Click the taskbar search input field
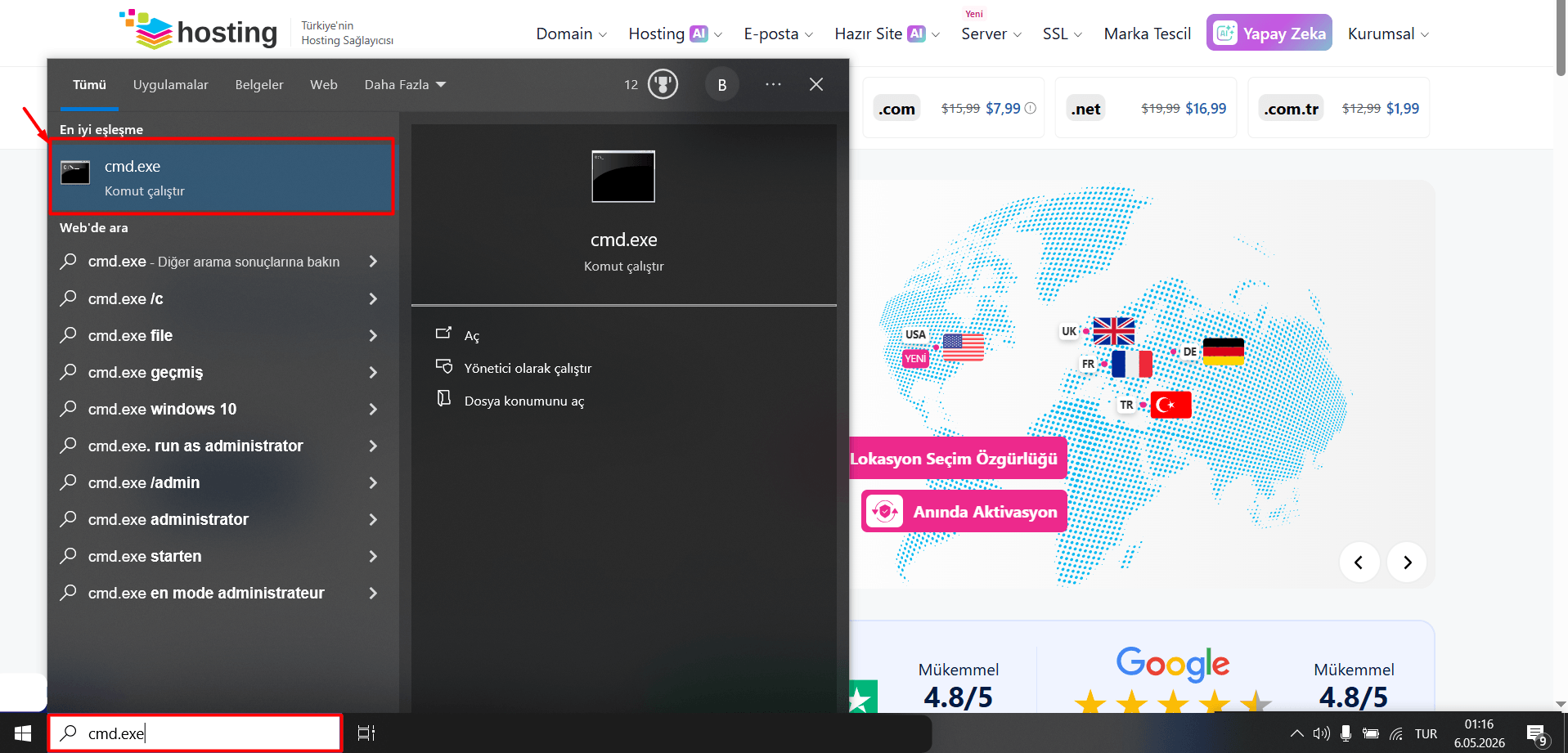The height and width of the screenshot is (753, 1568). coord(195,733)
